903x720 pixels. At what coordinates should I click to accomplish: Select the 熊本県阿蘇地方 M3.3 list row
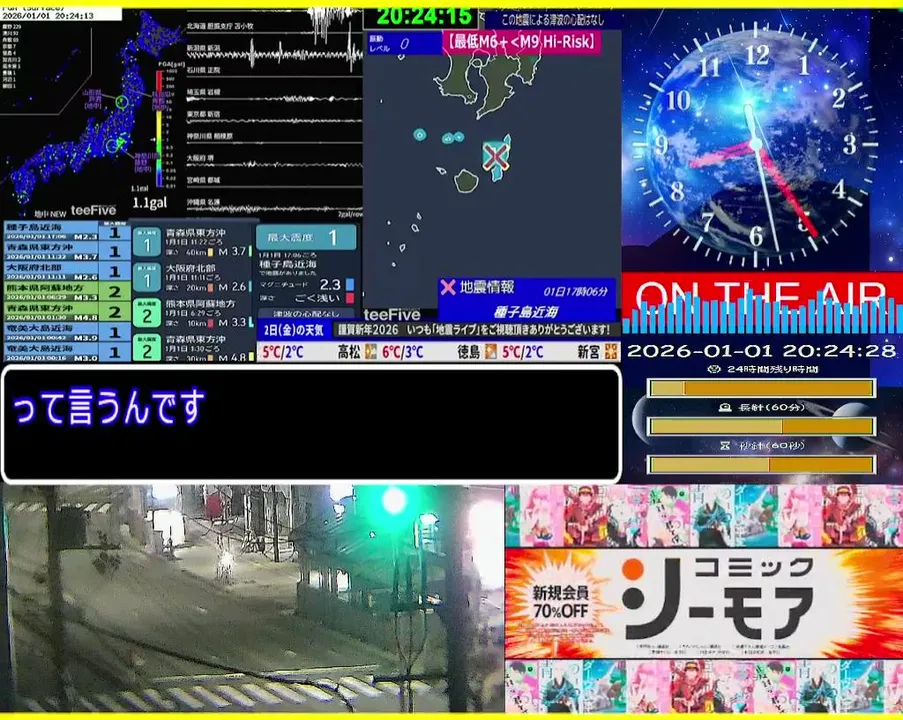67,291
